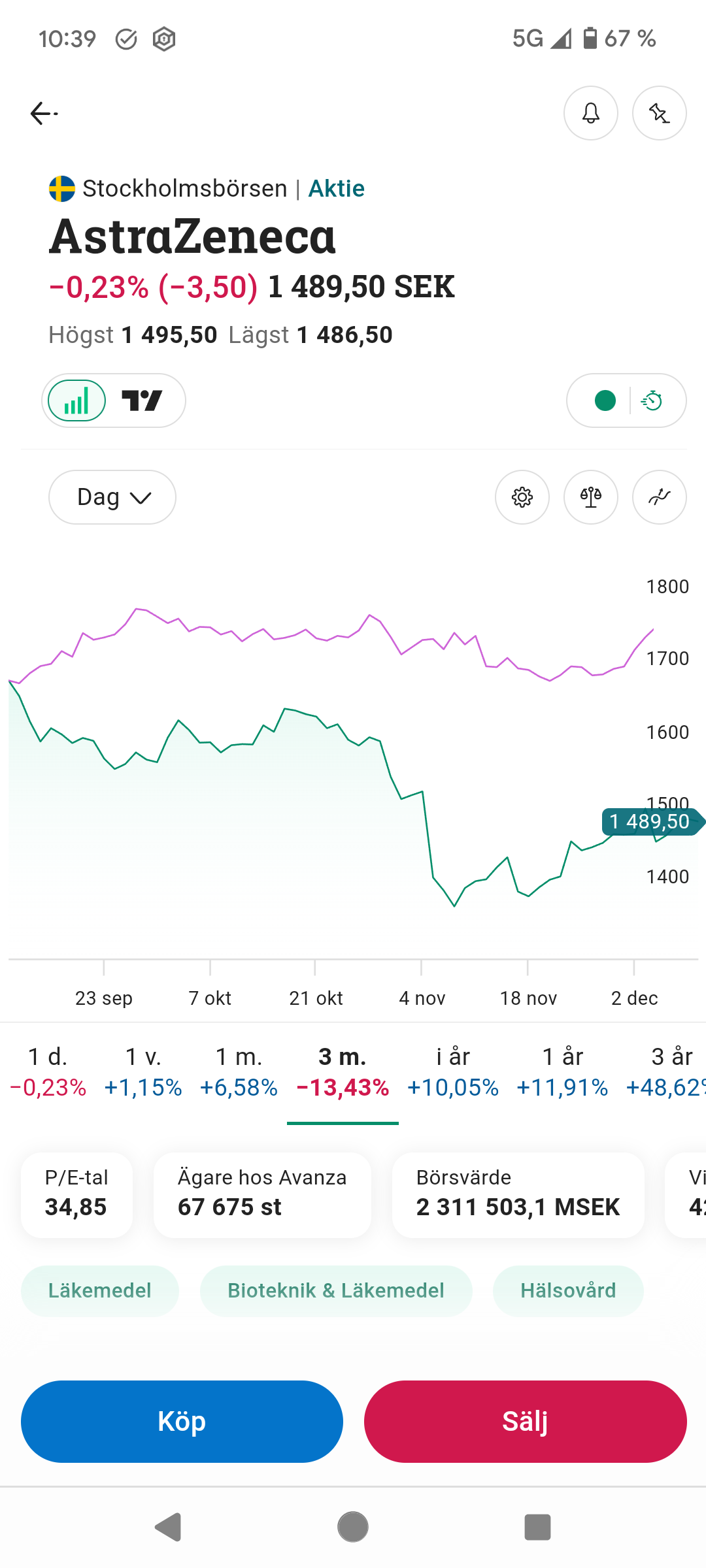Switch to the standard green bar chart view
Image resolution: width=706 pixels, height=1568 pixels.
tap(77, 400)
